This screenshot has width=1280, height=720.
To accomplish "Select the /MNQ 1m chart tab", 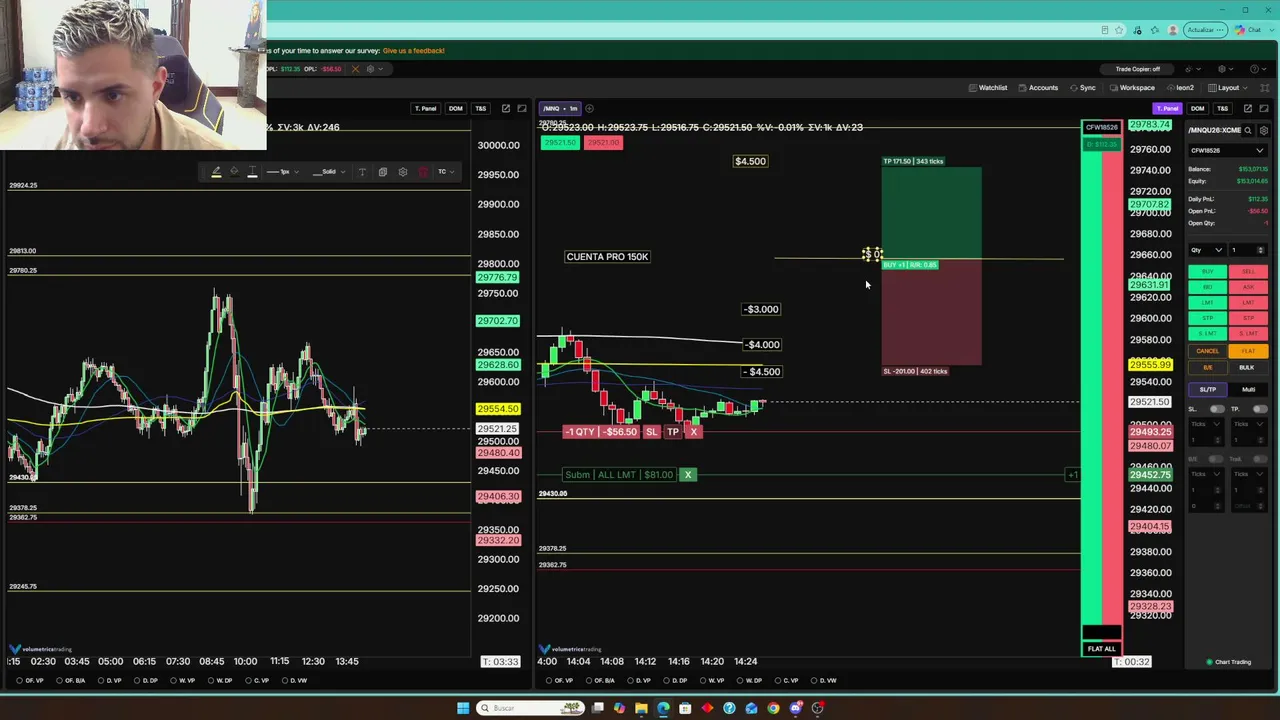I will coord(560,108).
